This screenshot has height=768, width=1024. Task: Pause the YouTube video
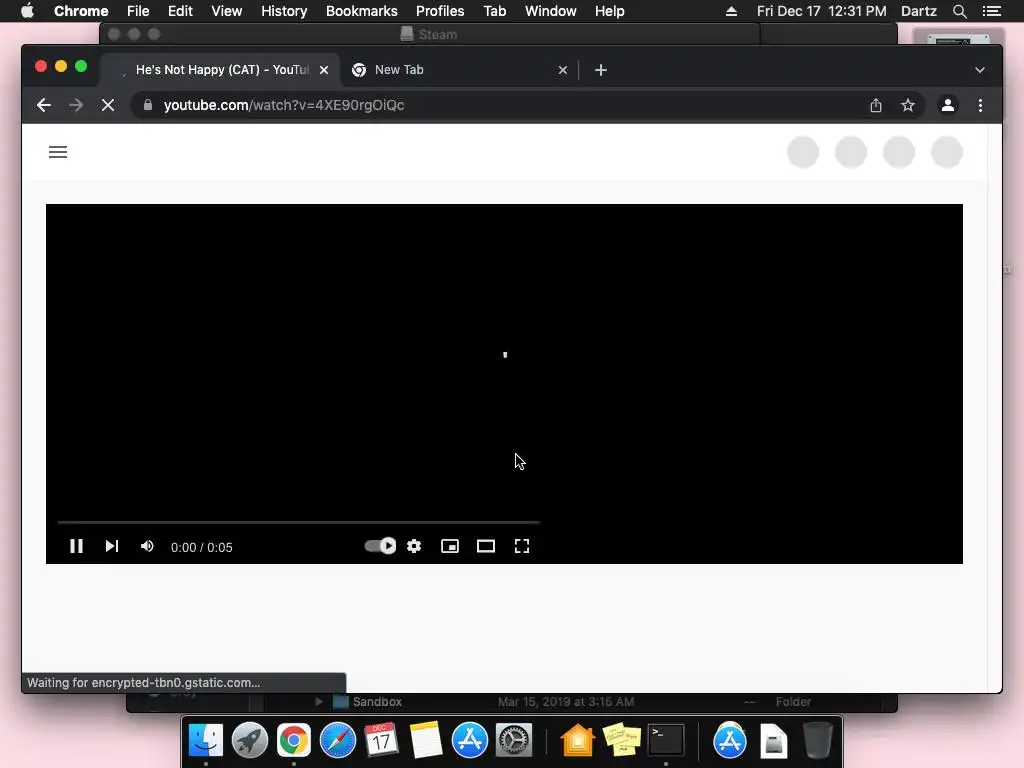point(76,546)
